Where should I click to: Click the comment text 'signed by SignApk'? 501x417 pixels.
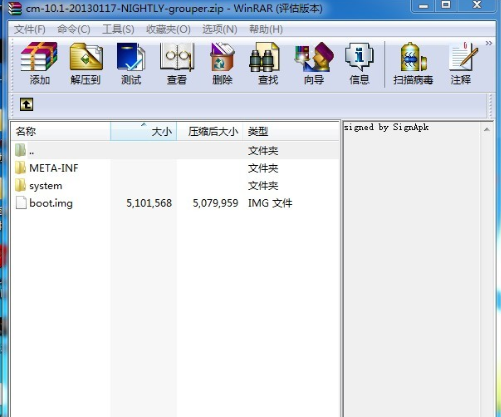(x=386, y=127)
